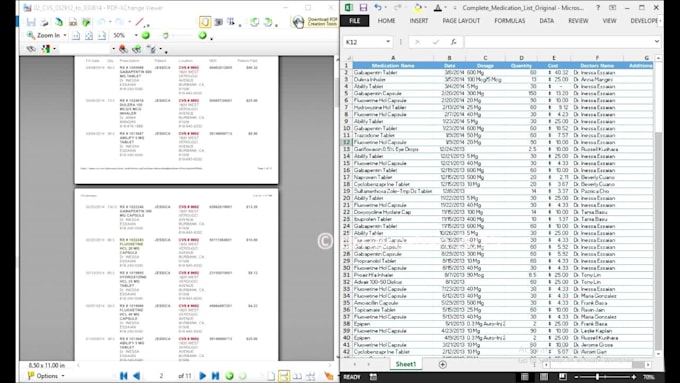Click the Excel zoom out minus button
The image size is (680, 383).
[576, 376]
